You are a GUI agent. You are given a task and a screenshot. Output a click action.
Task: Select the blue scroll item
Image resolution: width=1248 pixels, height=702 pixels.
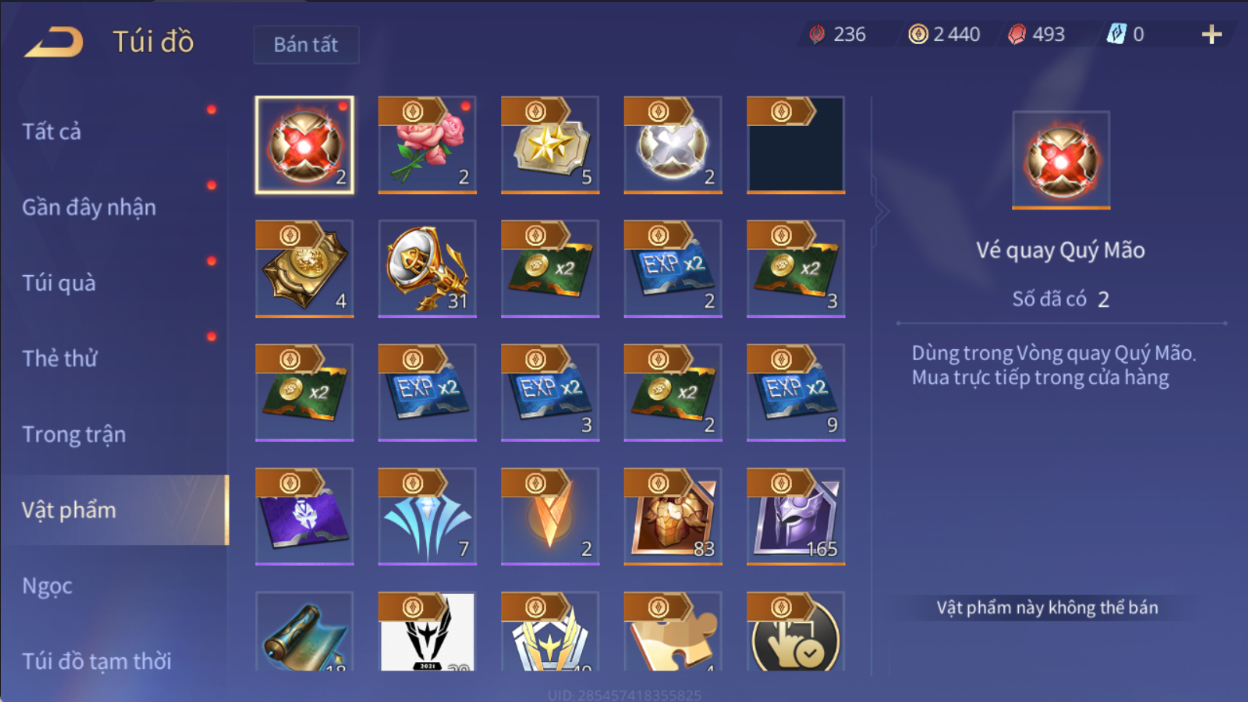tap(304, 632)
